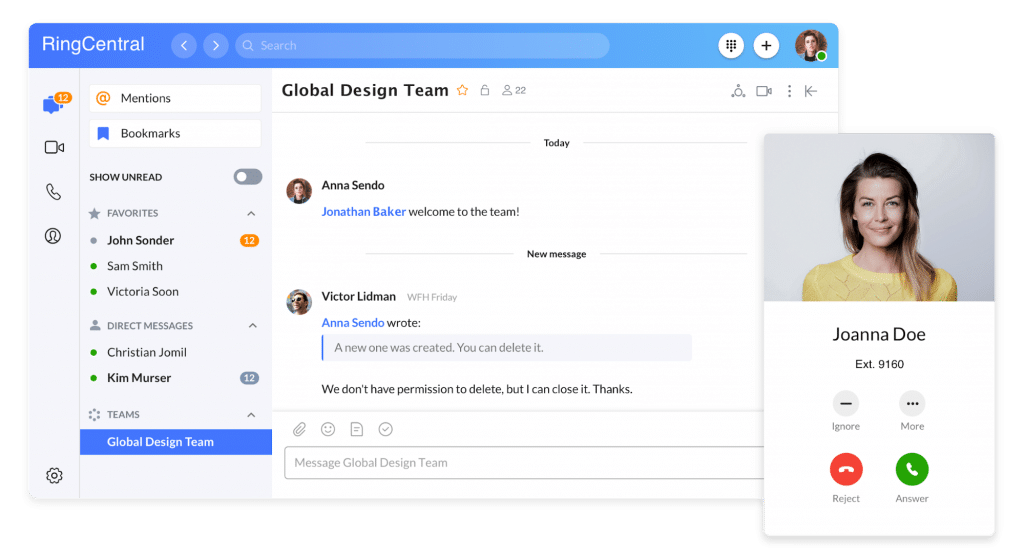Open the Bookmarks tab
Screen dimensions: 1024x560
coord(175,133)
